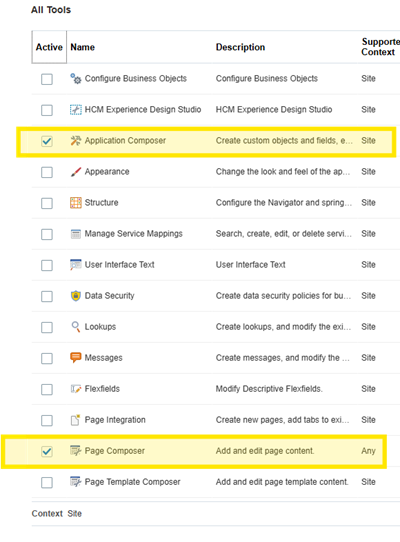Enable the Appearance tool checkbox
The height and width of the screenshot is (542, 400).
pos(47,172)
